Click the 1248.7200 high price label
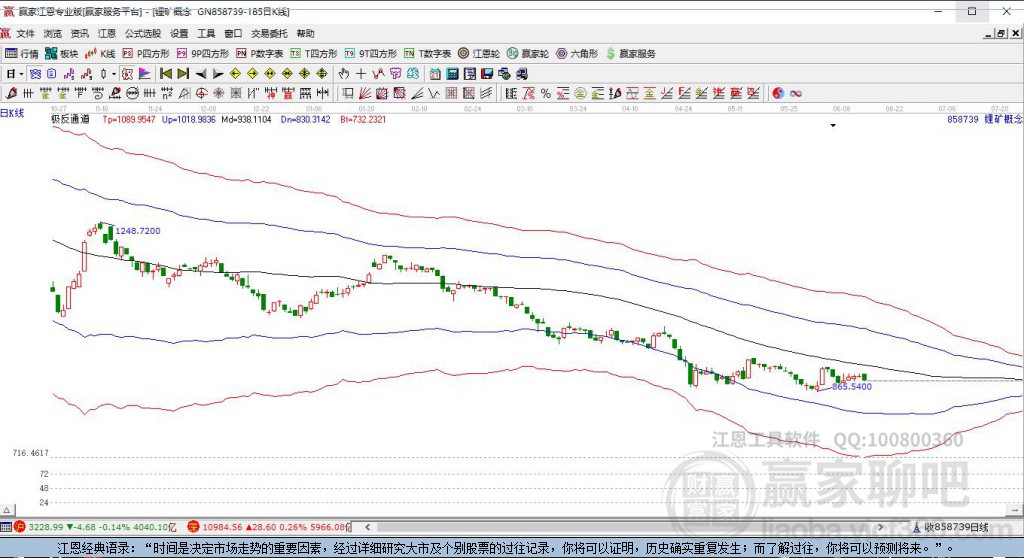Viewport: 1024px width, 558px height. [x=138, y=231]
